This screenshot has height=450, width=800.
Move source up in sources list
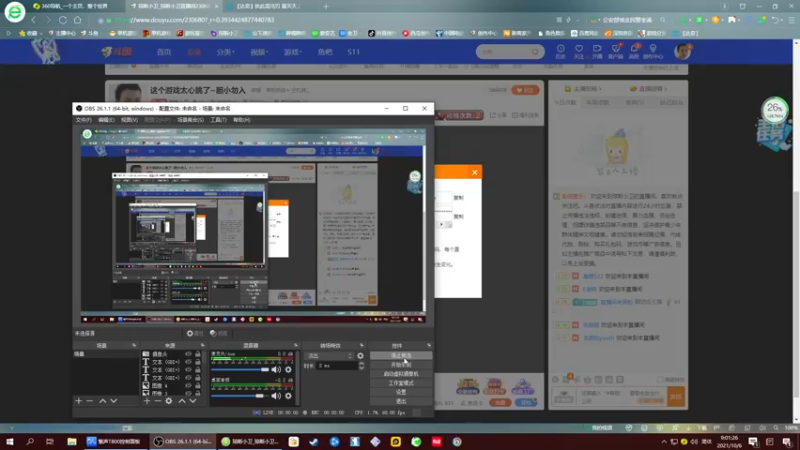pos(182,401)
